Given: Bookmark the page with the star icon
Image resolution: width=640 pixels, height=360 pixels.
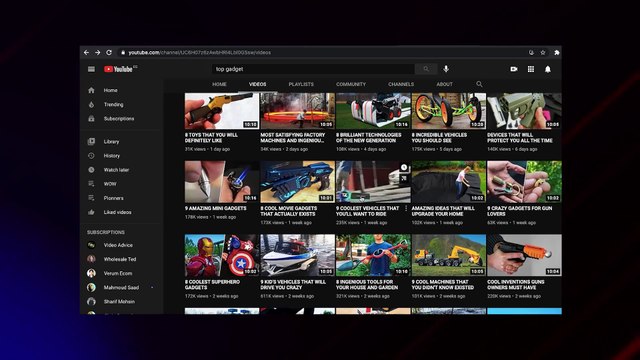Looking at the screenshot, I should pos(543,52).
